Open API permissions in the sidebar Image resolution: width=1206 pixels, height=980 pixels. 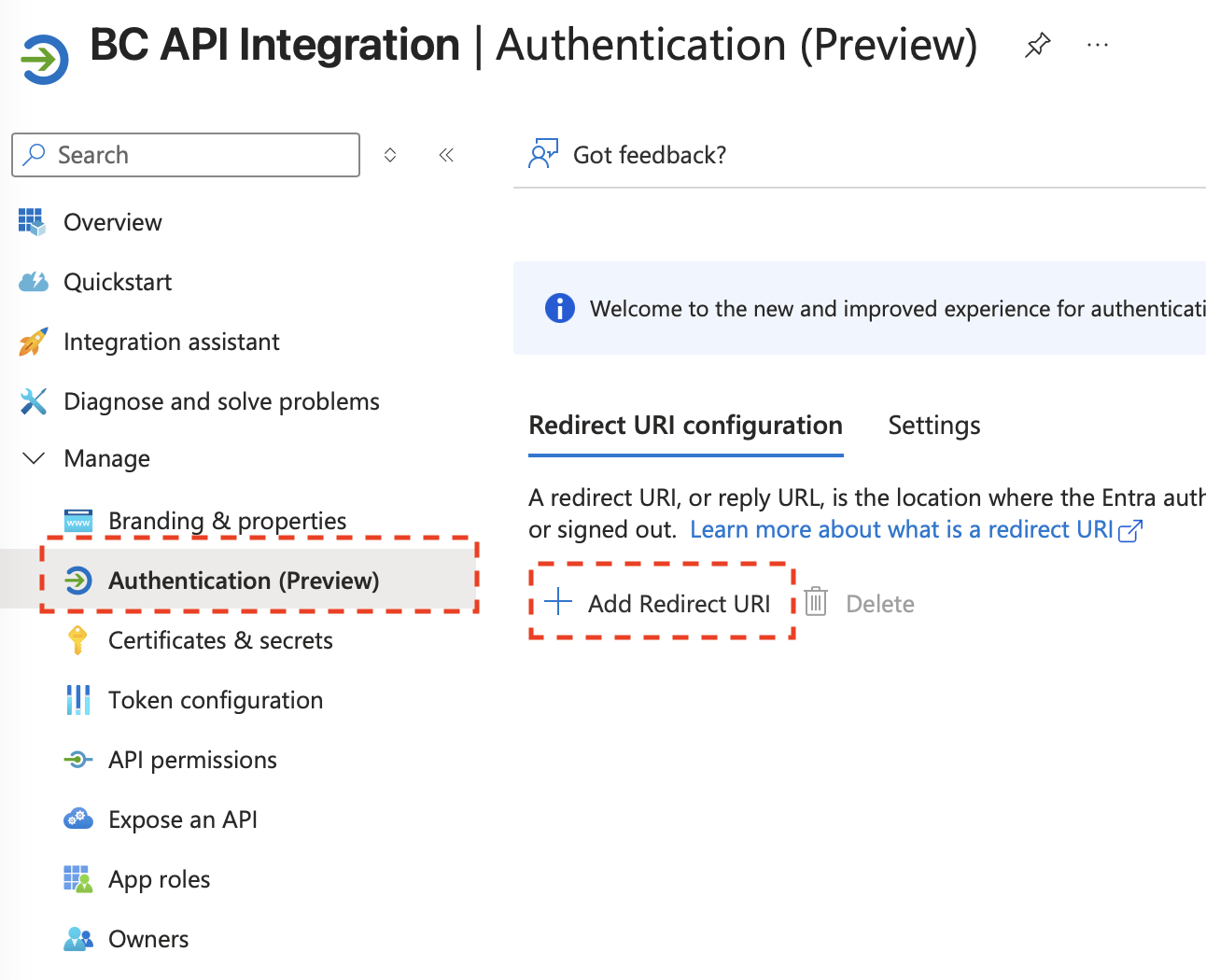[x=192, y=760]
